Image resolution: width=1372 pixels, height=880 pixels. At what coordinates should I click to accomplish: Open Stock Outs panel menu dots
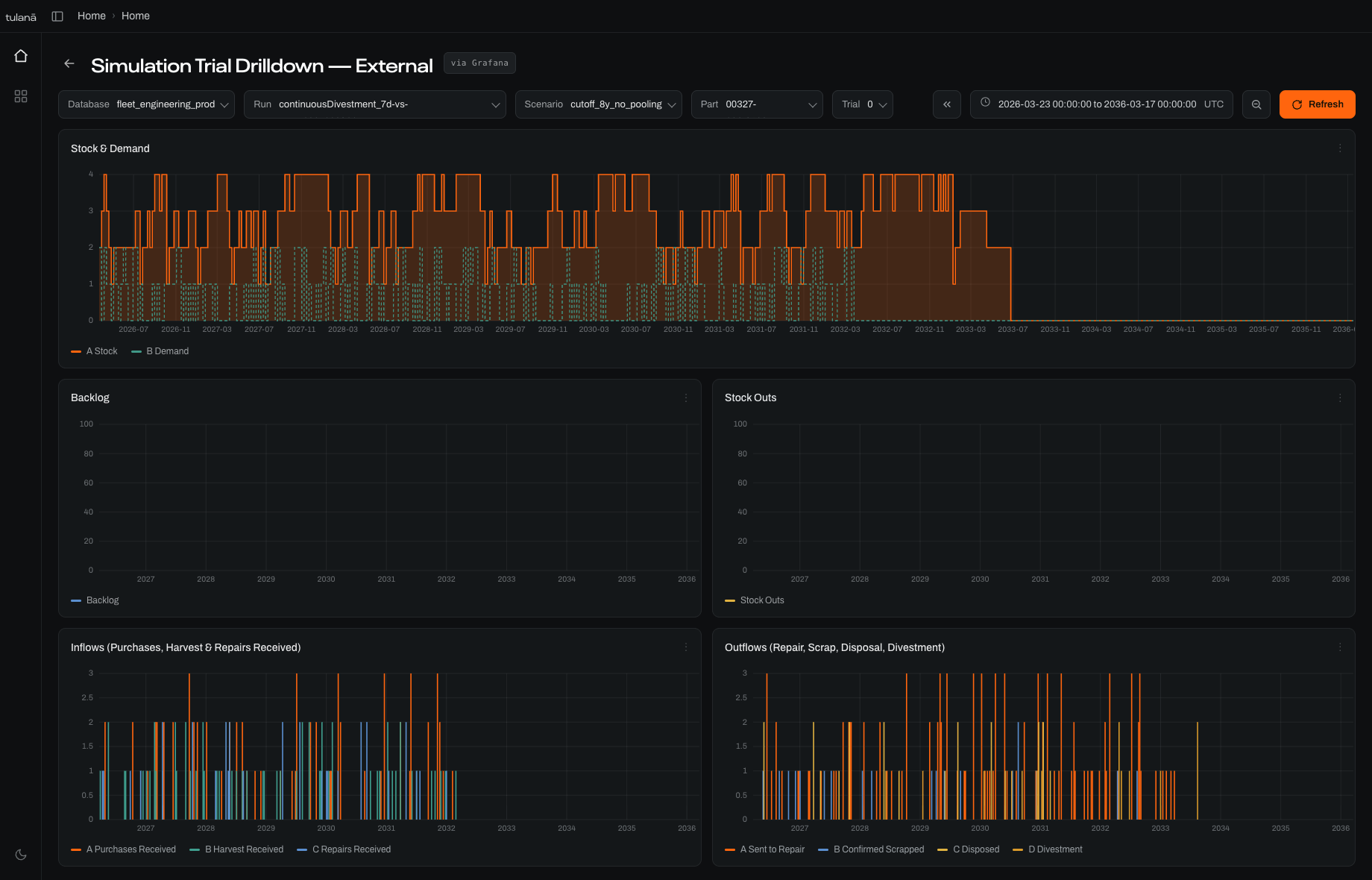tap(1340, 397)
